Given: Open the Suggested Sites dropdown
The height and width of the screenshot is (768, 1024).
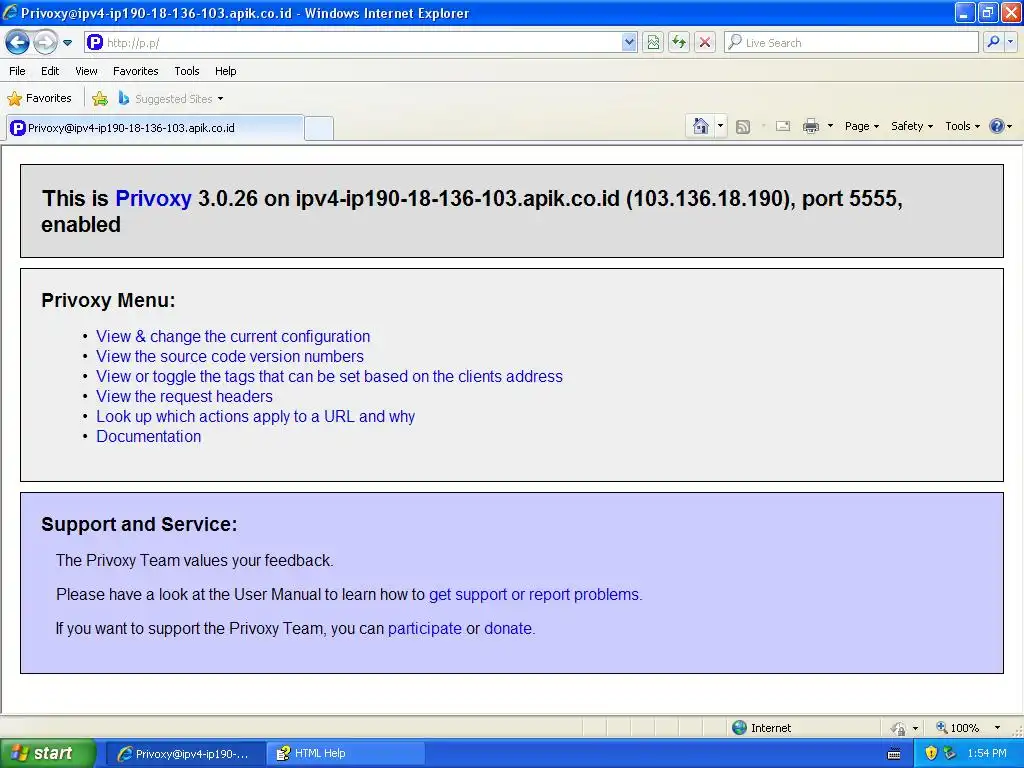Looking at the screenshot, I should (170, 99).
